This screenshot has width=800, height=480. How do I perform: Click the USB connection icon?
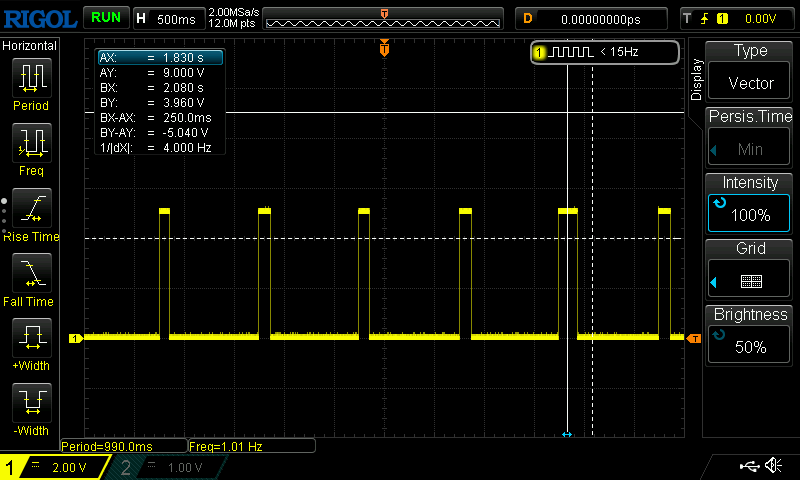[749, 466]
